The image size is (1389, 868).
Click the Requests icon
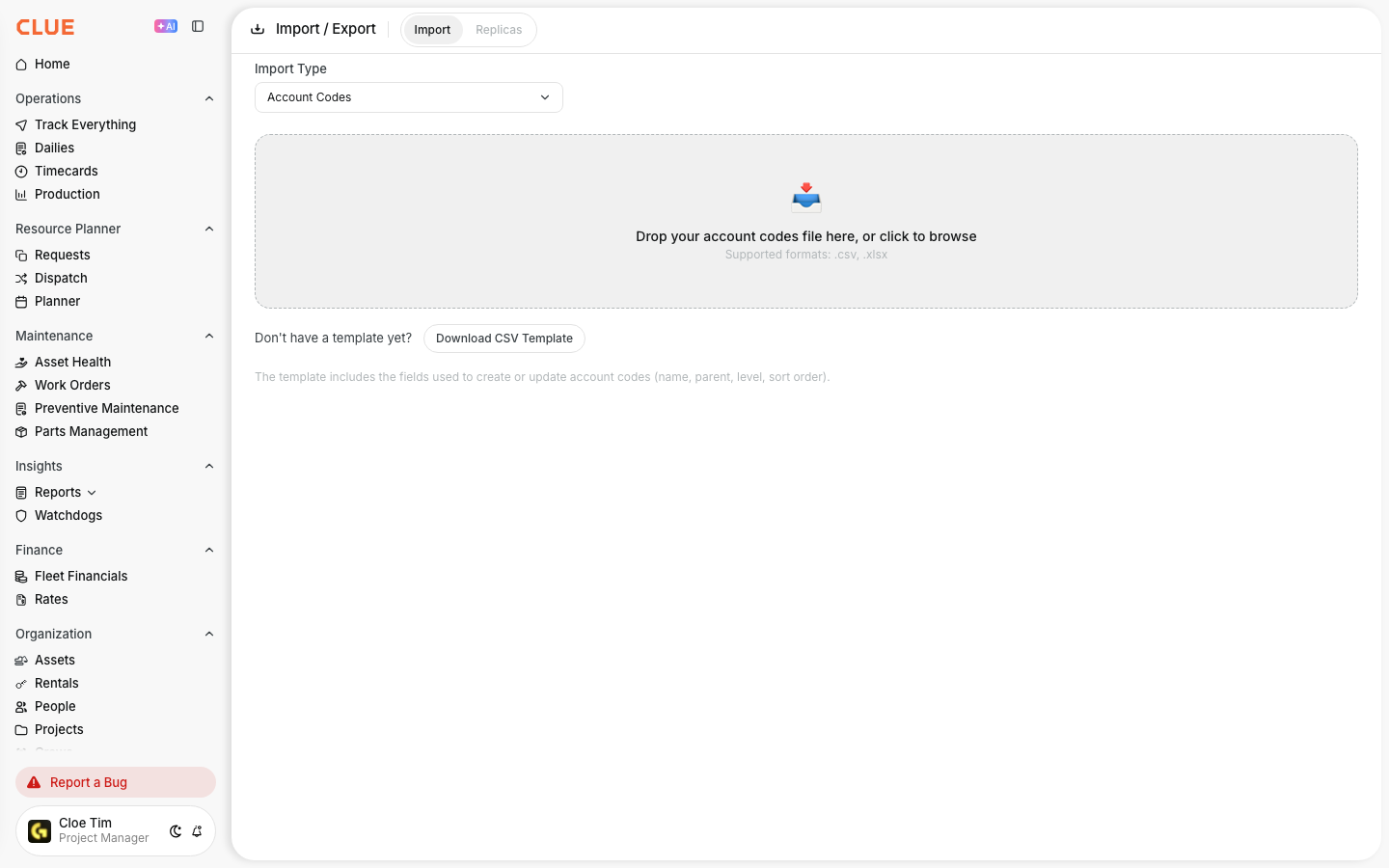click(21, 256)
